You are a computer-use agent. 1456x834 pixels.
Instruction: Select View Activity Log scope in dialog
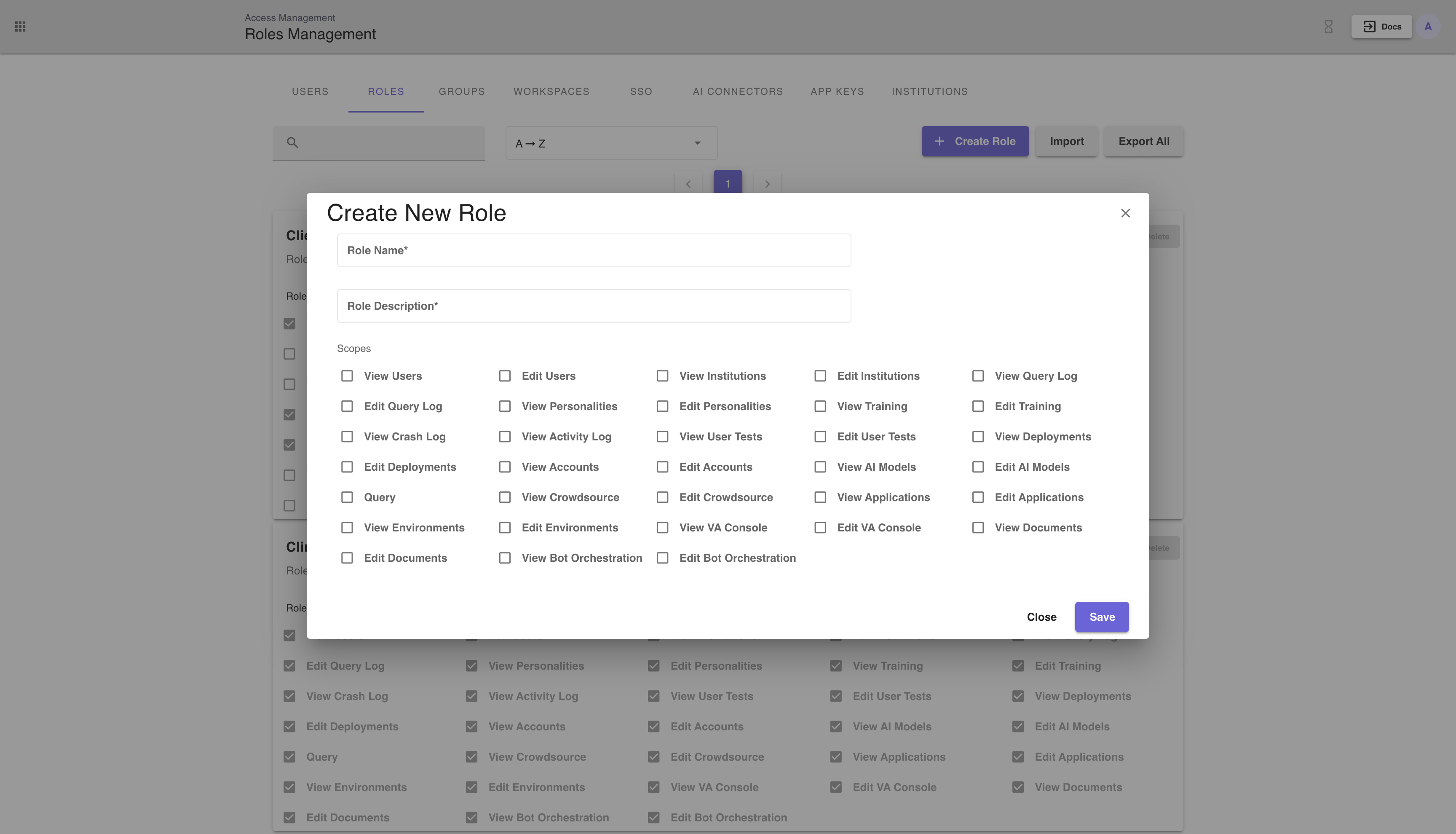pyautogui.click(x=504, y=437)
